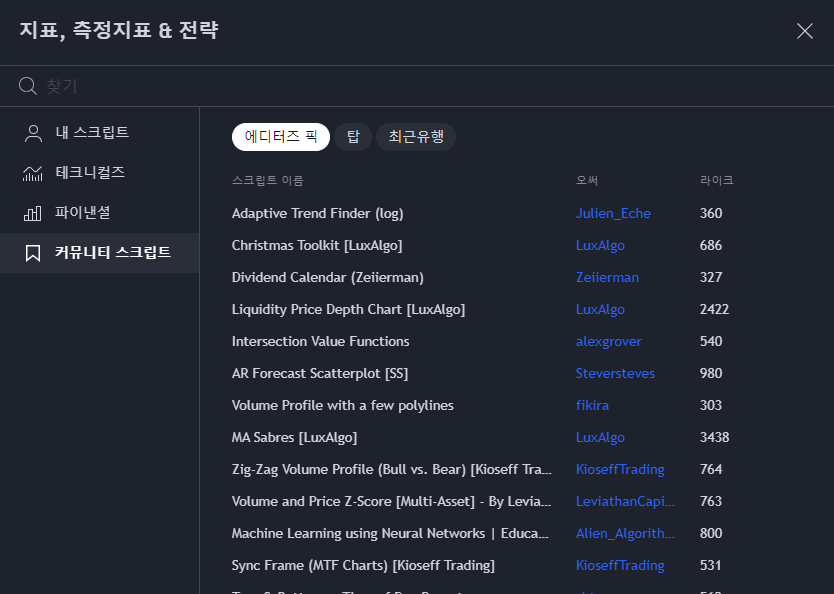This screenshot has height=594, width=834.
Task: Click the chart icon beside 테크니컬즈
Action: point(33,173)
